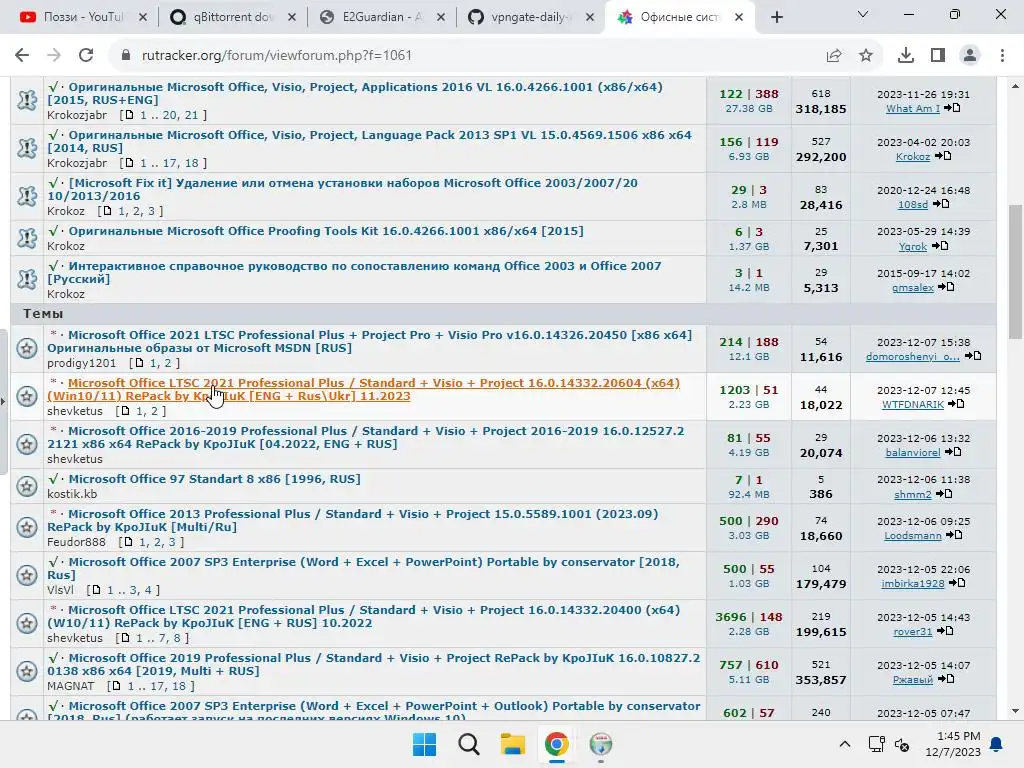The image size is (1024, 768).
Task: Close the qBittorrent tab
Action: 292,18
